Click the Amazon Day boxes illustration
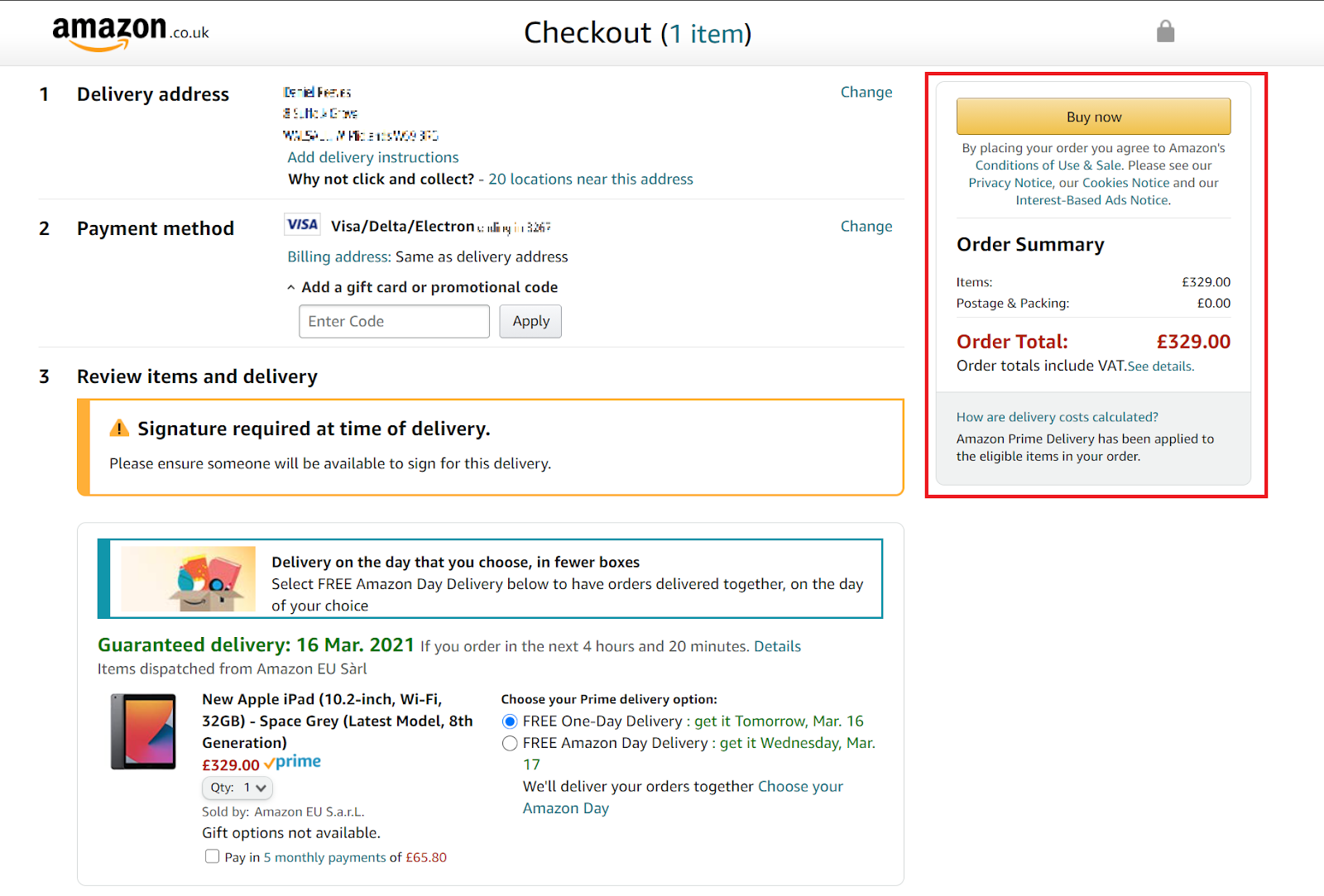The height and width of the screenshot is (896, 1324). tap(188, 578)
